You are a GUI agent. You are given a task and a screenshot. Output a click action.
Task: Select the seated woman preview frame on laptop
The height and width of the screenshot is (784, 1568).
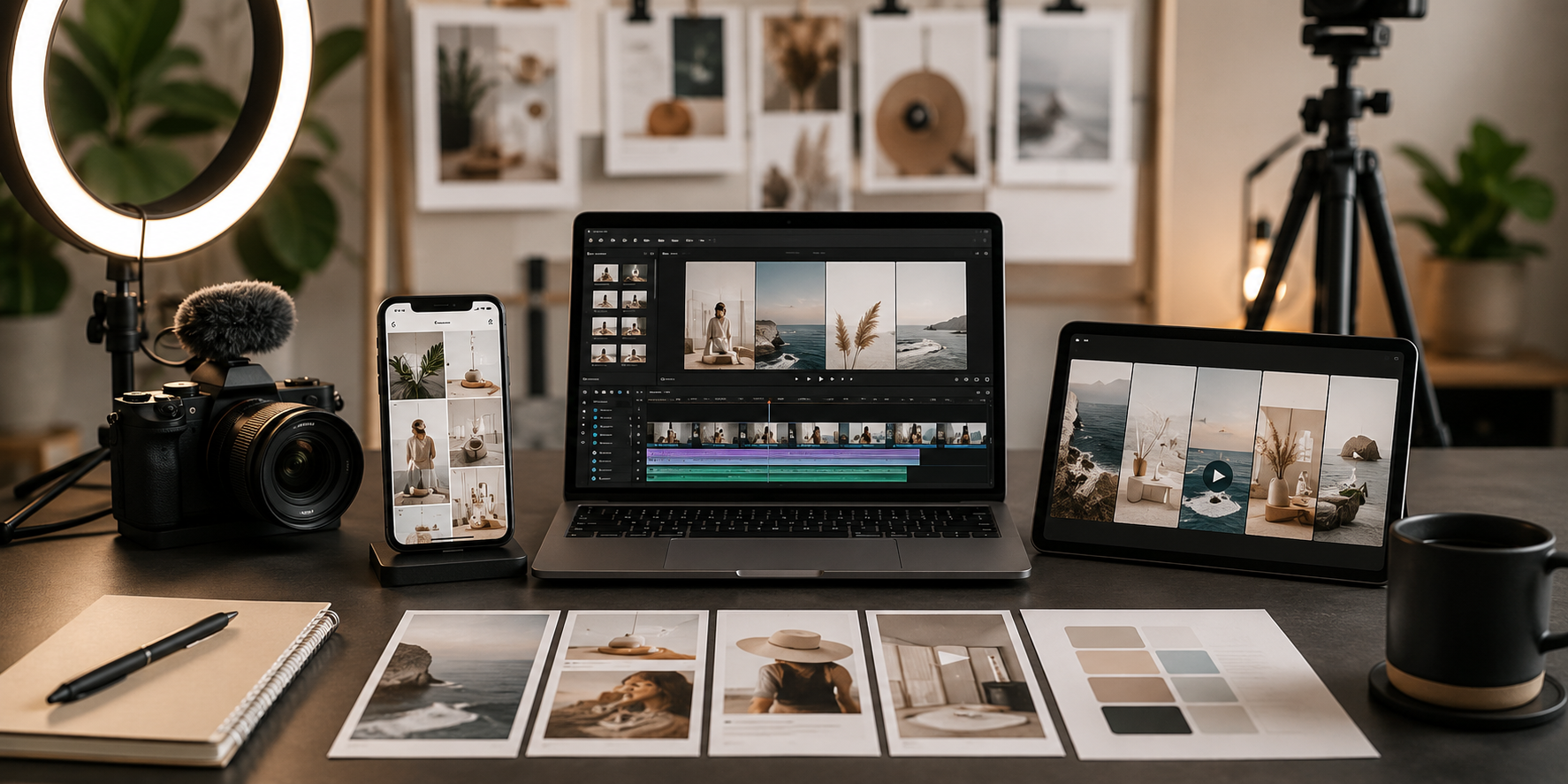[719, 316]
